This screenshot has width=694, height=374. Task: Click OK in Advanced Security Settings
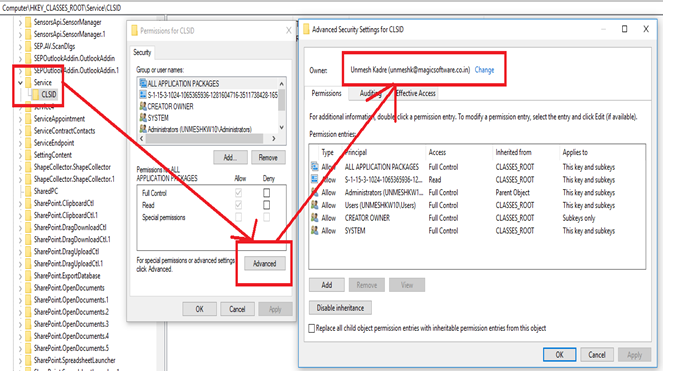pos(559,355)
